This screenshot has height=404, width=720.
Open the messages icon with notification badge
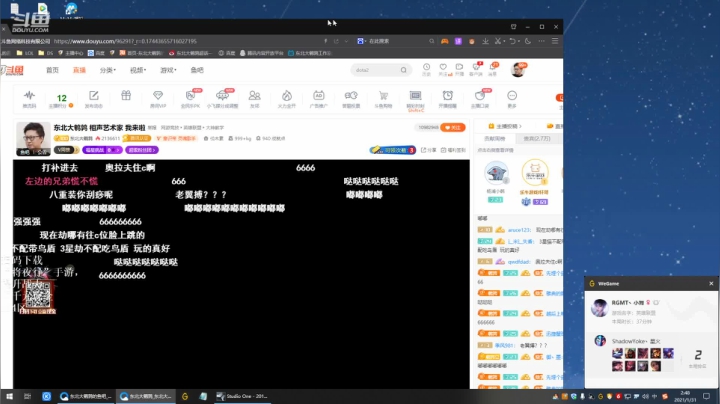click(x=493, y=69)
